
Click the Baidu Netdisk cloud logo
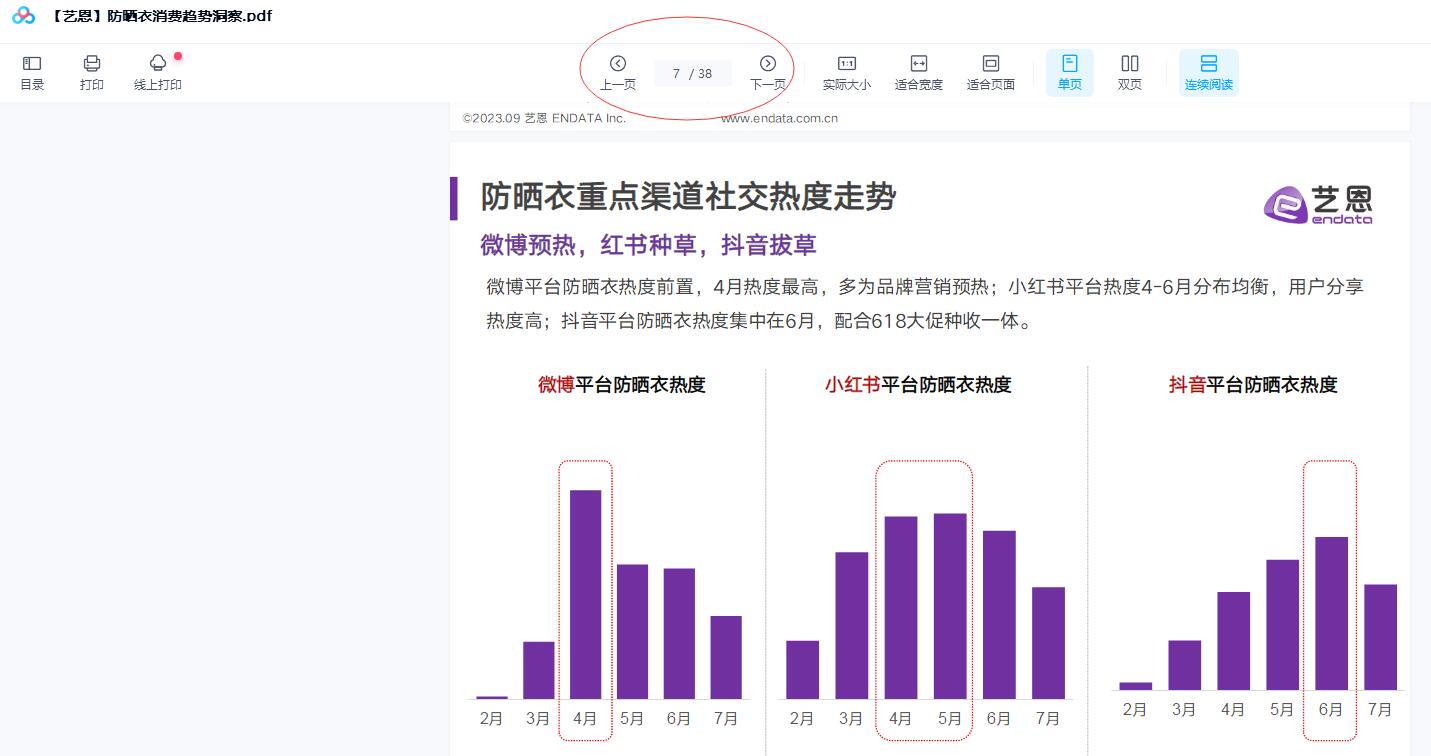coord(24,16)
